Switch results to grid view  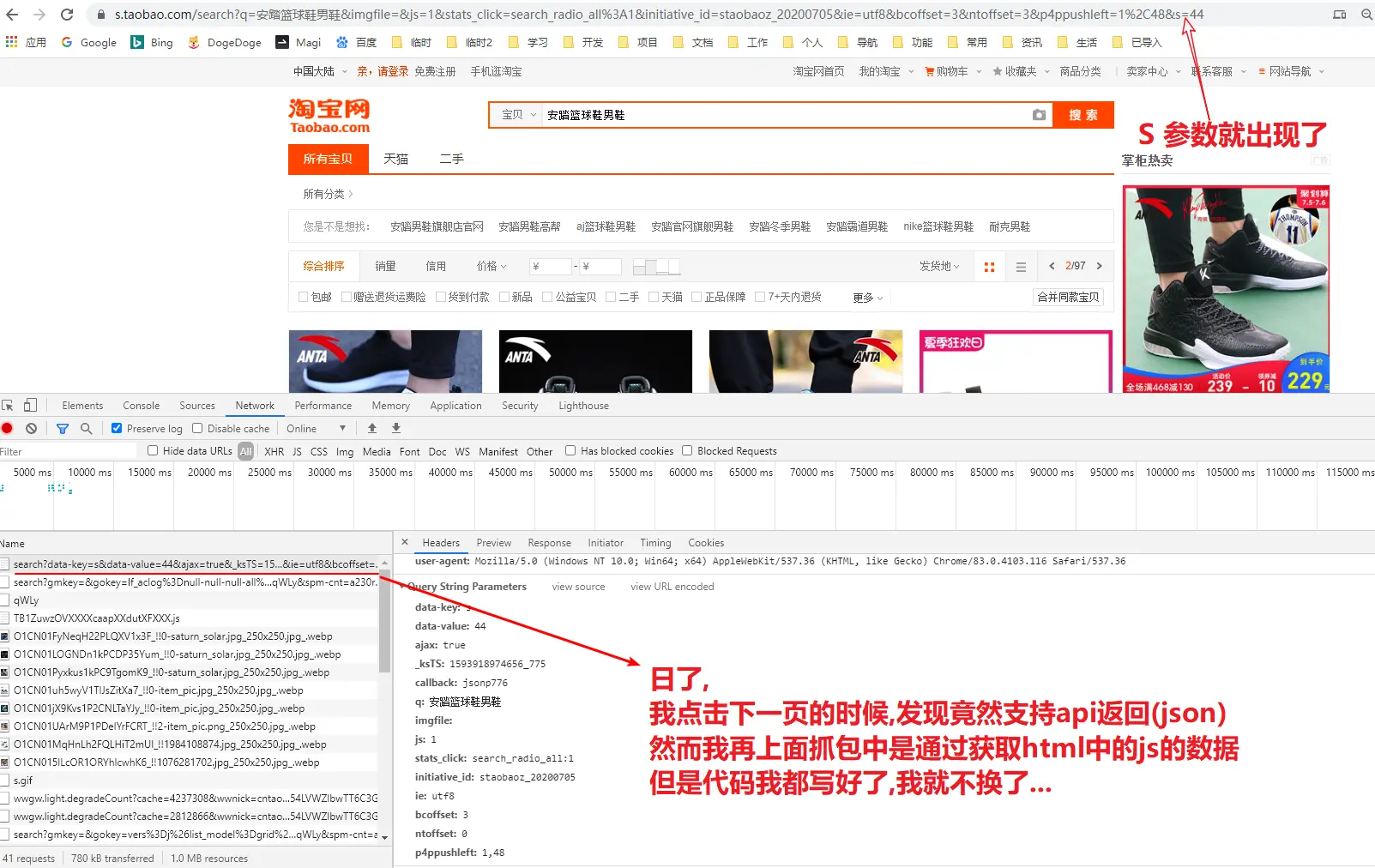(x=989, y=267)
